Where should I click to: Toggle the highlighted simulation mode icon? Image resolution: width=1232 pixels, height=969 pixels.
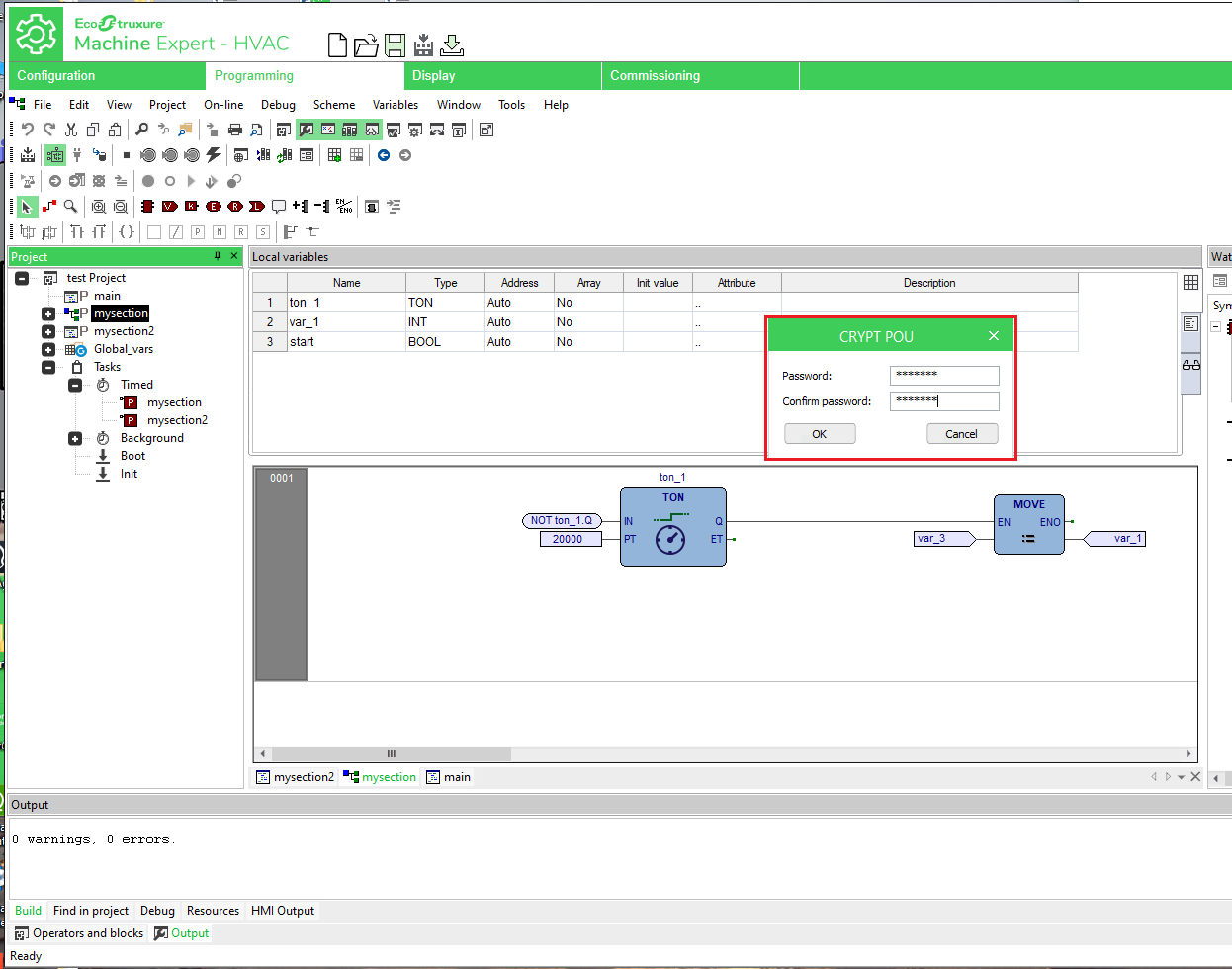[x=55, y=155]
